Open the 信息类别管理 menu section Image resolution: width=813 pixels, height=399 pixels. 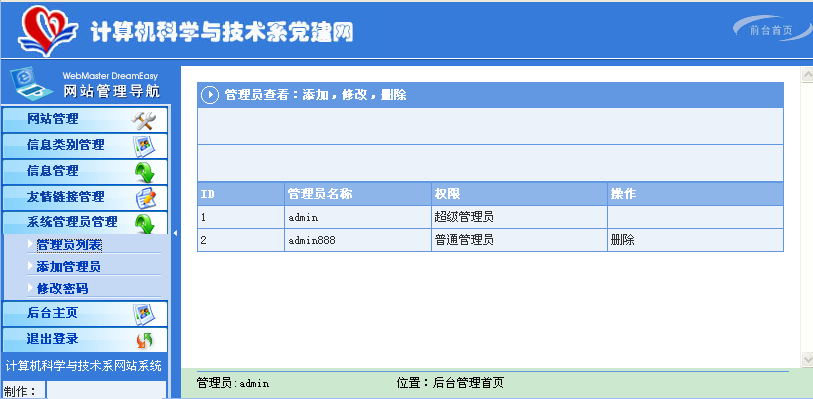pyautogui.click(x=85, y=146)
